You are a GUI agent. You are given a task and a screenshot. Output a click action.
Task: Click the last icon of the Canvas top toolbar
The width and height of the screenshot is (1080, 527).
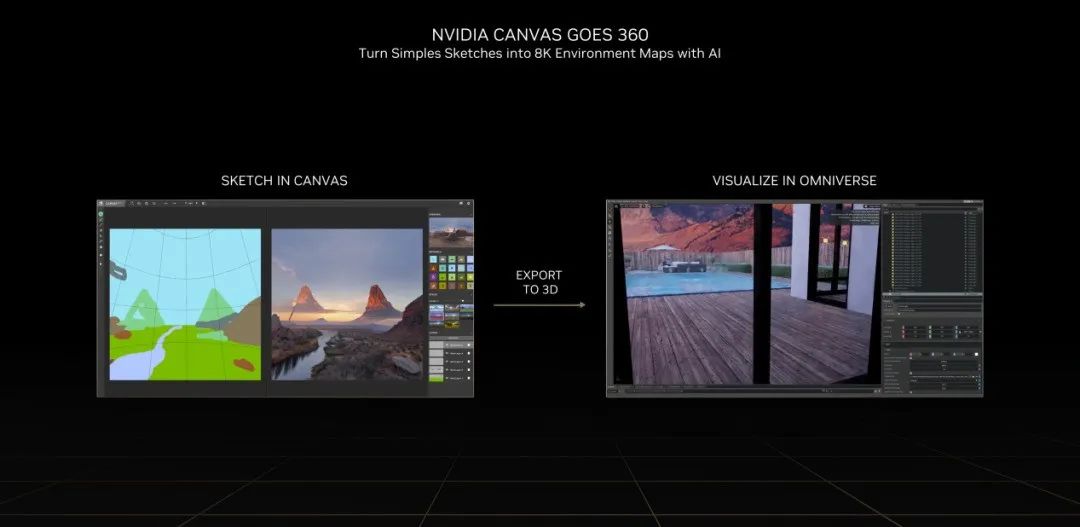tap(203, 203)
